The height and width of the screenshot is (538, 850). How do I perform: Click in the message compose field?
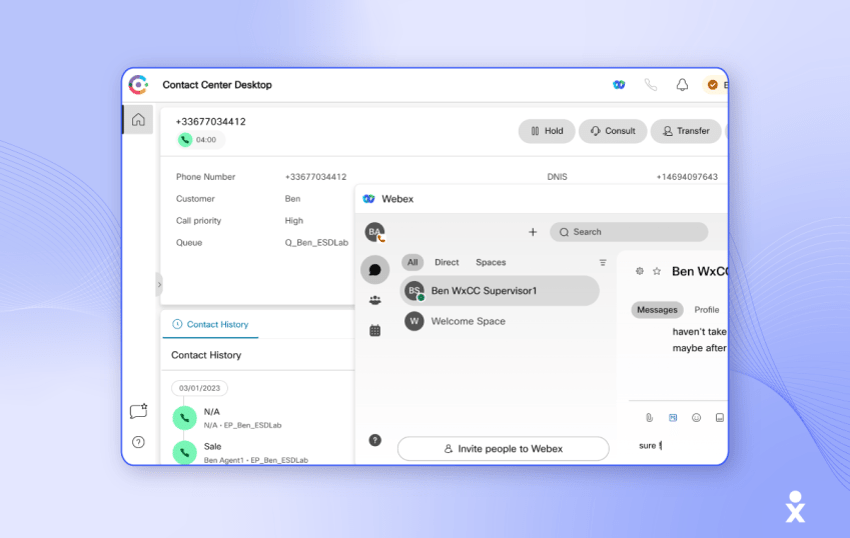(x=680, y=446)
